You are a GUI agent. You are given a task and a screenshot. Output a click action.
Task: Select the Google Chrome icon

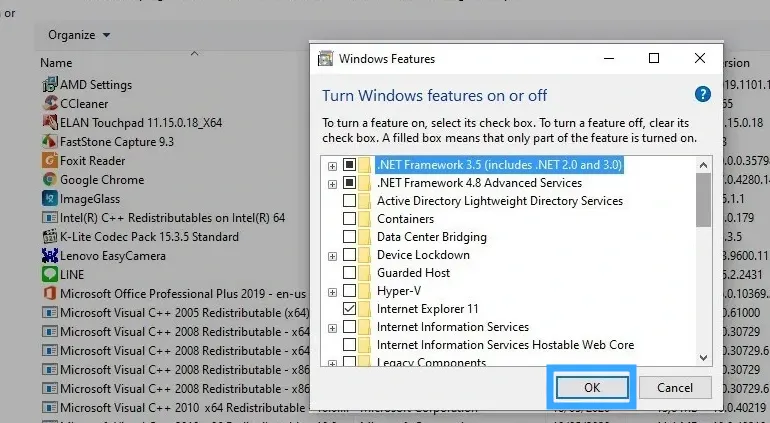point(50,180)
